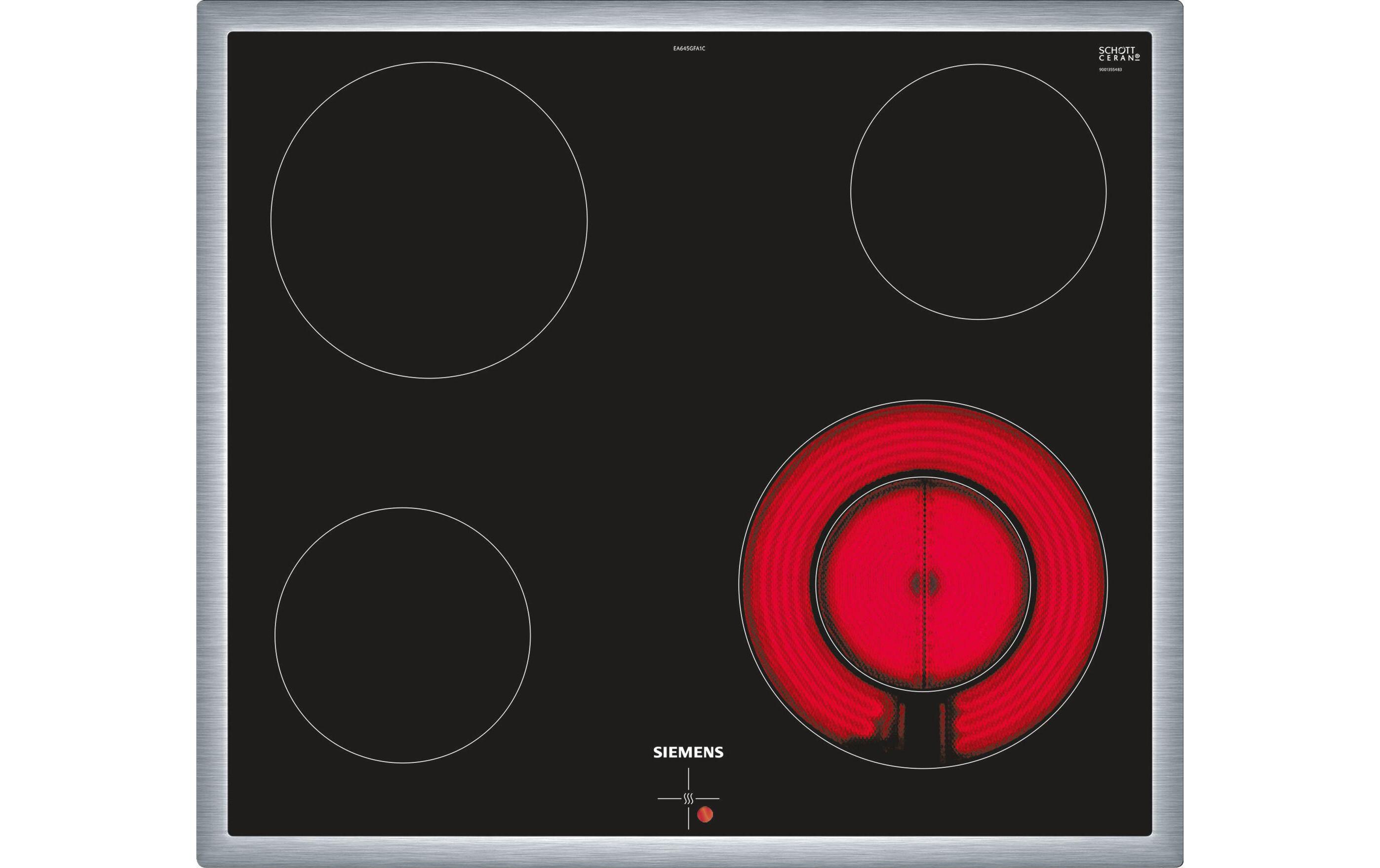Screen dimensions: 1380x868
Task: Click the SIEMENS logo
Action: (x=688, y=752)
